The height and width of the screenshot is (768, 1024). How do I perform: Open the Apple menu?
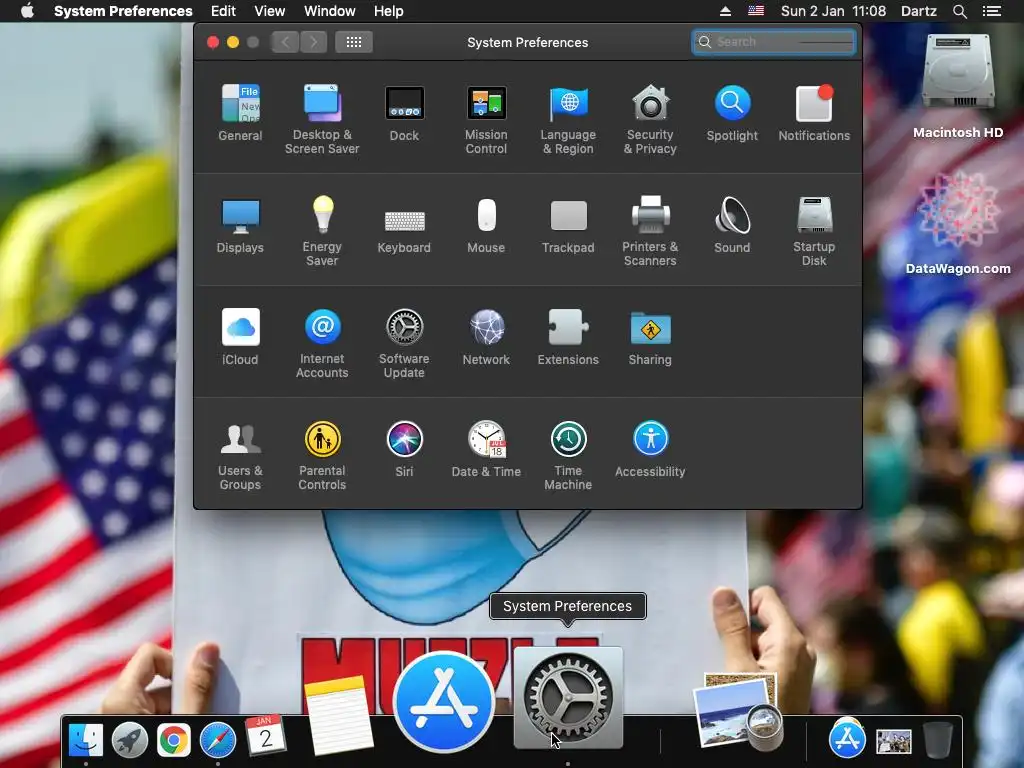click(x=27, y=11)
